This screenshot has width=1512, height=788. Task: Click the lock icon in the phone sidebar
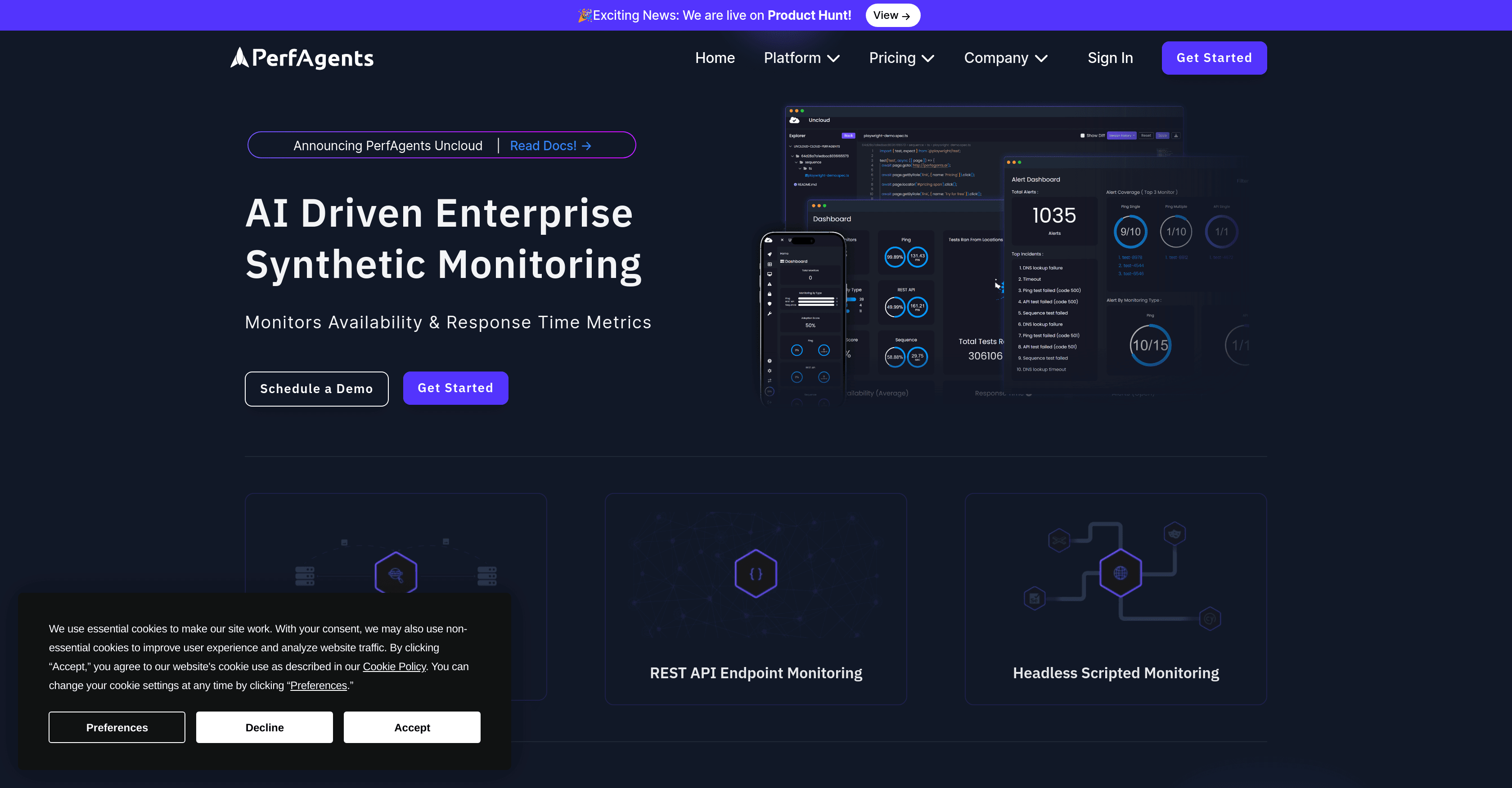tap(769, 295)
